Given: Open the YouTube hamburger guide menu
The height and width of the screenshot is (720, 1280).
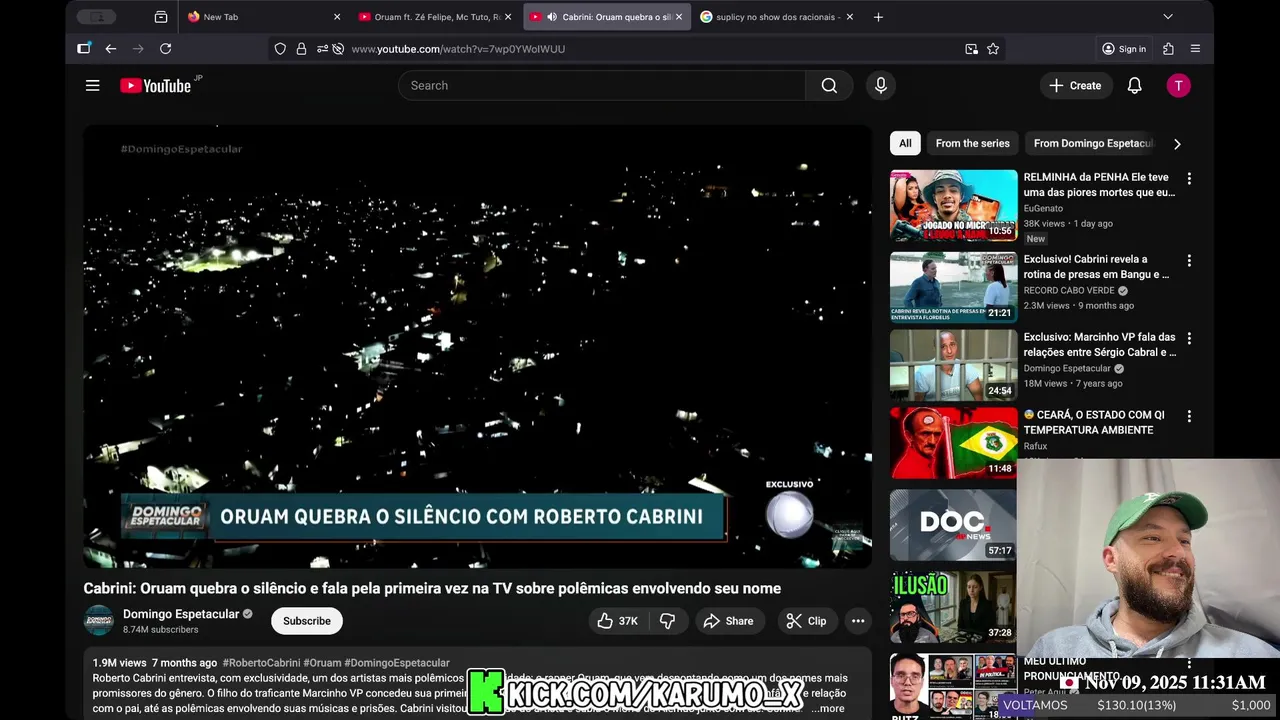Looking at the screenshot, I should point(93,86).
